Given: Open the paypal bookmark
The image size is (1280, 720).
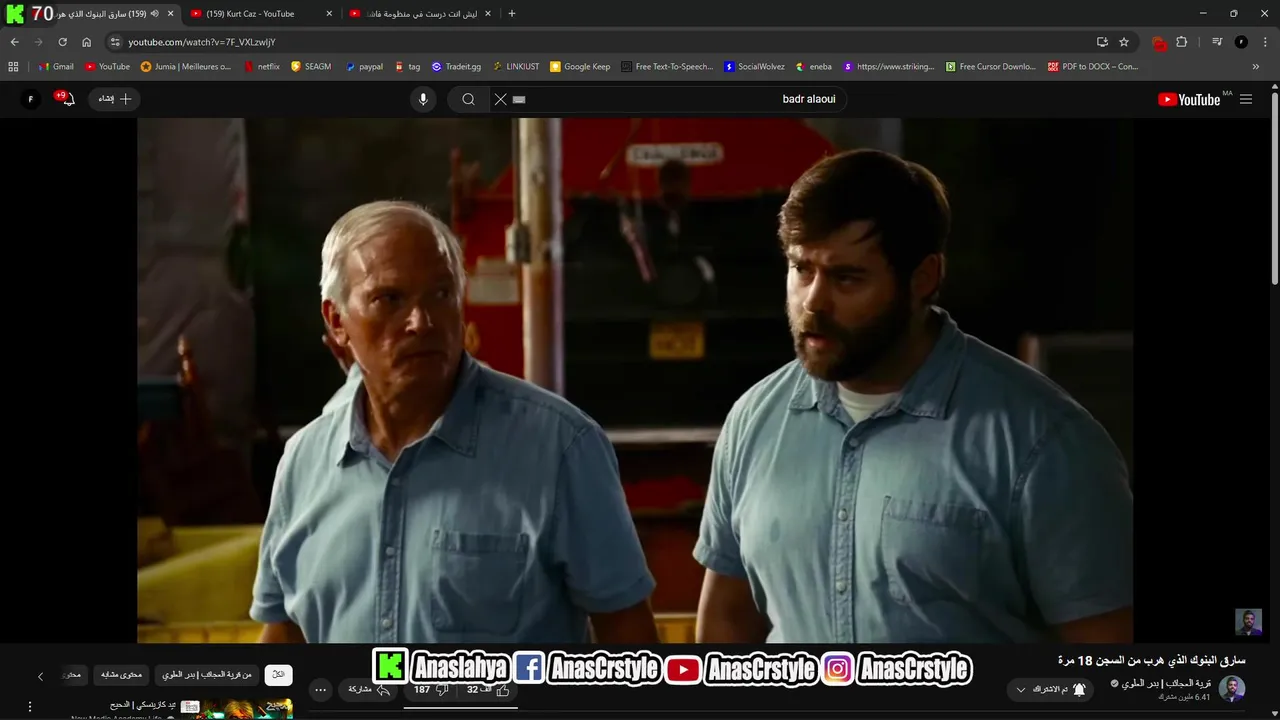Looking at the screenshot, I should tap(364, 67).
